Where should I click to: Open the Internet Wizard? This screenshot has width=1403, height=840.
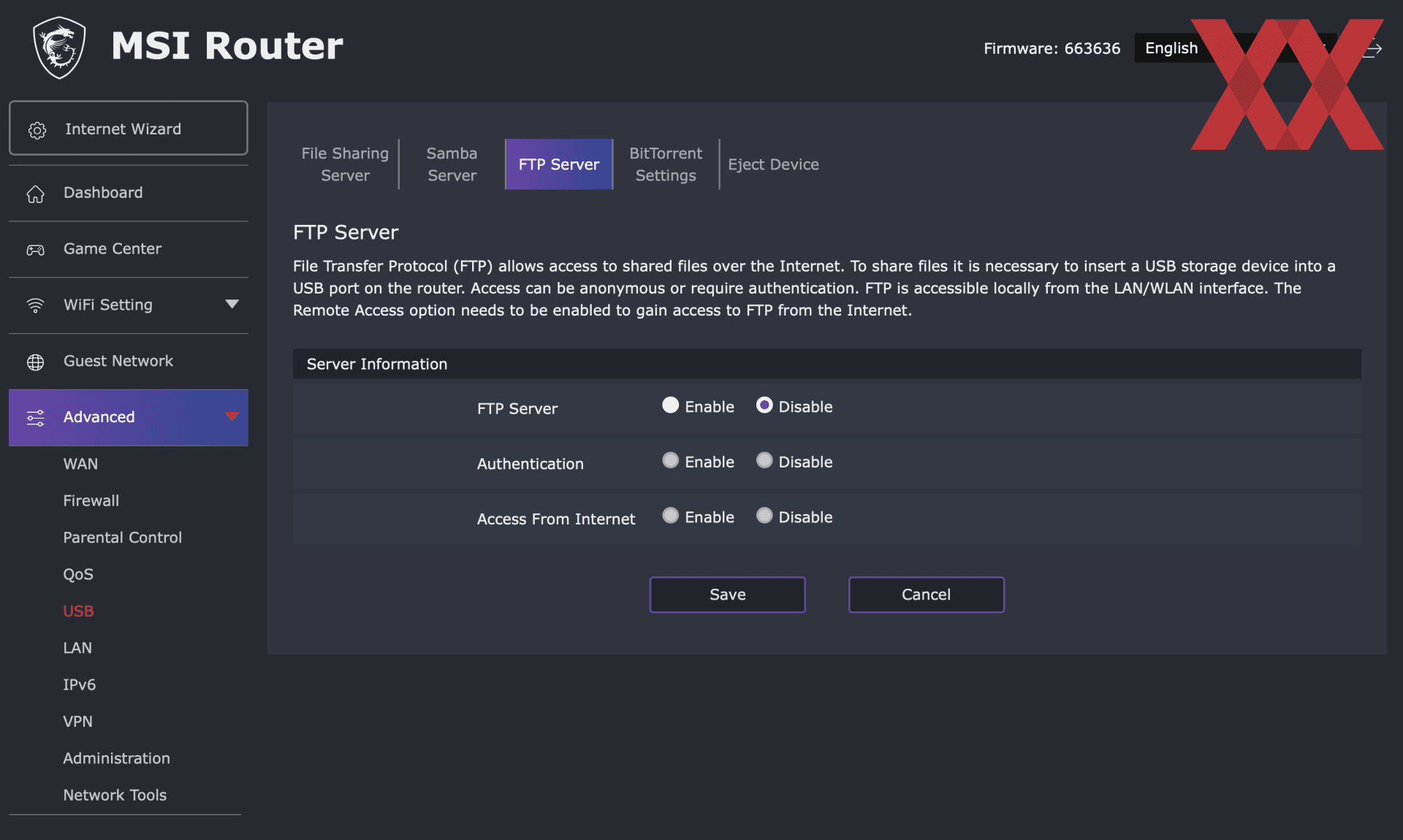(x=129, y=129)
